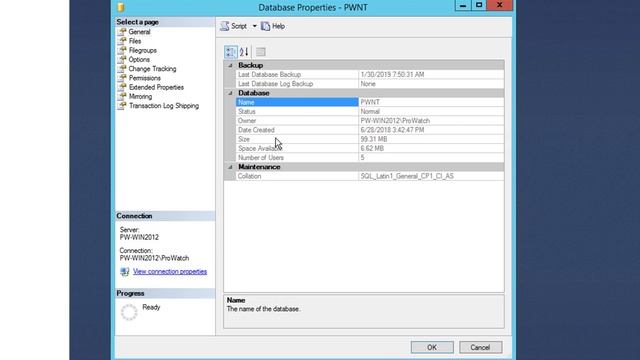Click the Extended Properties page icon
640x360 pixels.
coord(122,87)
